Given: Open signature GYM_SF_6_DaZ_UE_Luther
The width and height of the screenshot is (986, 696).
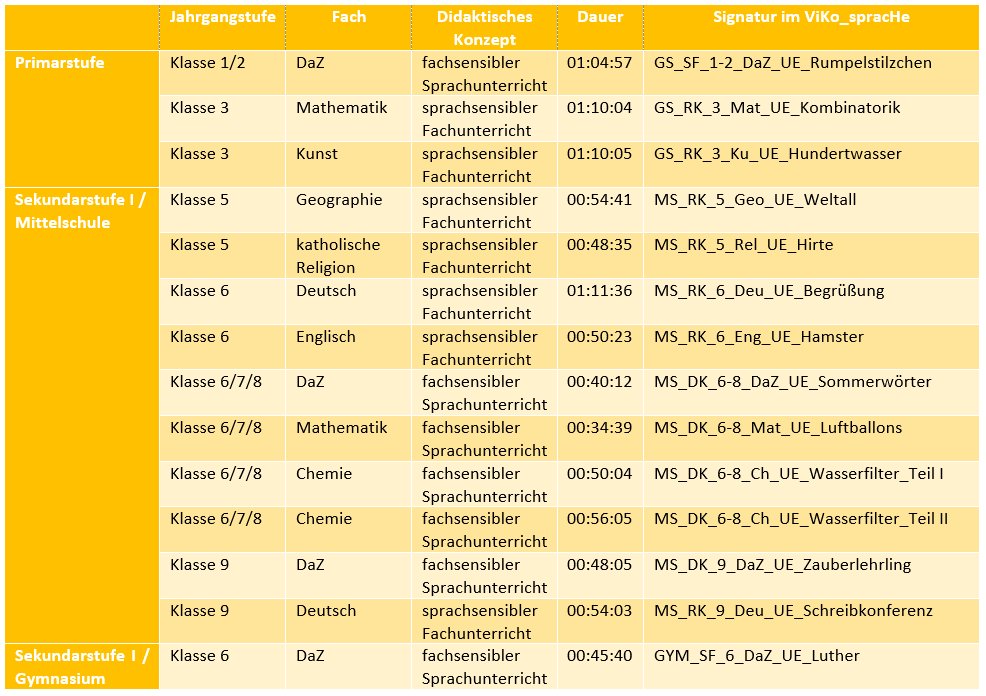Looking at the screenshot, I should pos(756,656).
